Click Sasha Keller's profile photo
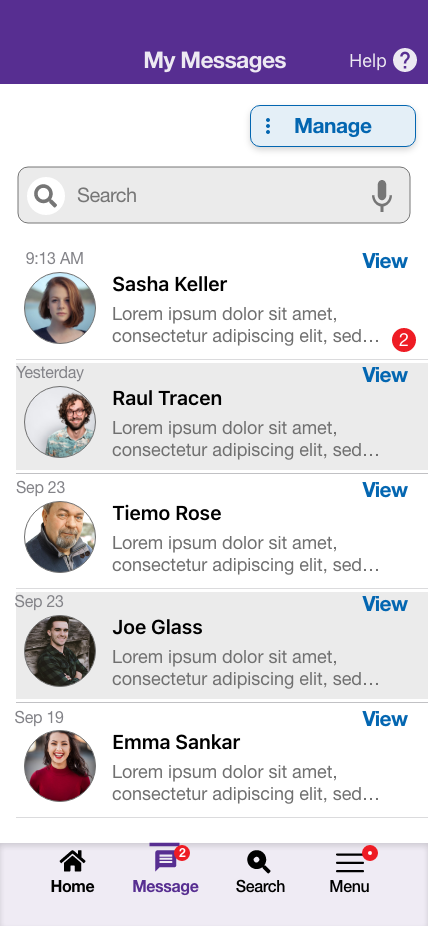Screen dimensions: 428x926 [x=60, y=308]
